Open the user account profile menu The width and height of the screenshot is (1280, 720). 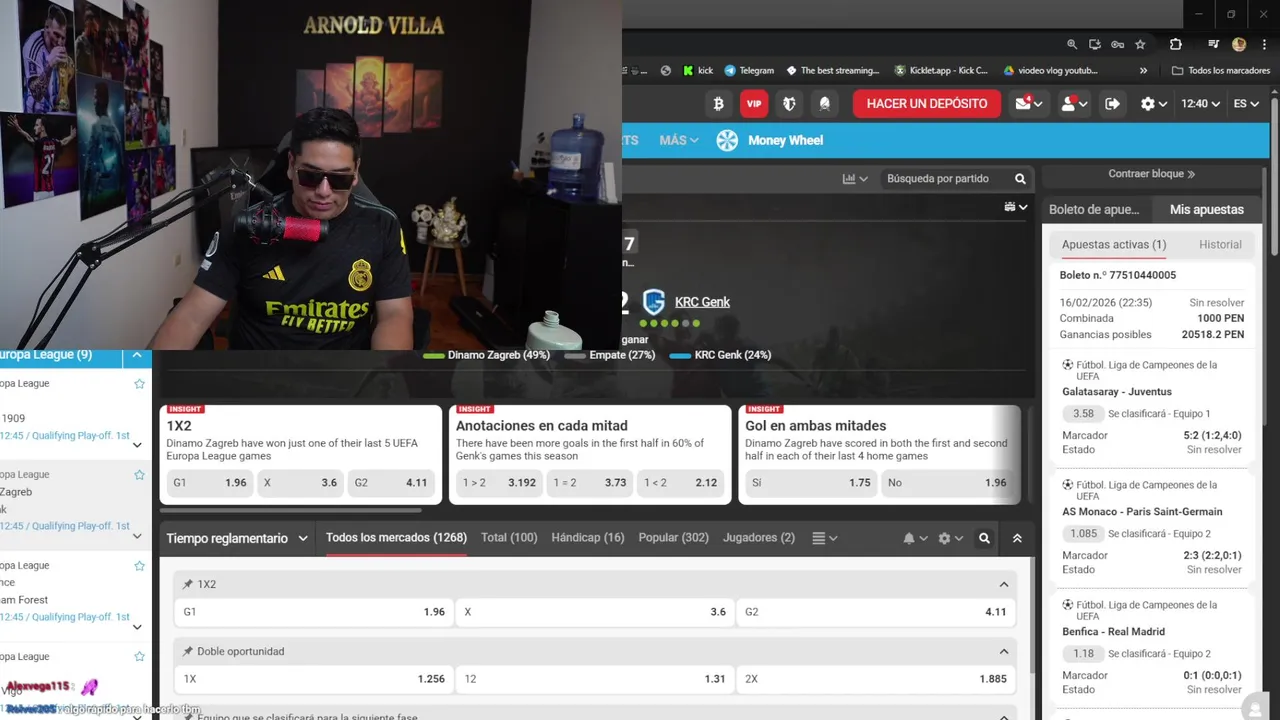(x=1072, y=103)
